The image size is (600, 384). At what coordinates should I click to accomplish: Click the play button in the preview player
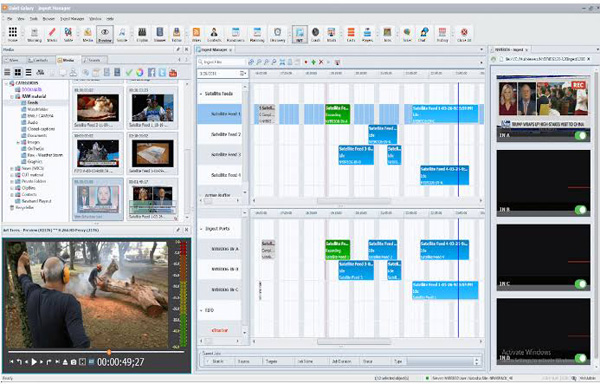point(34,361)
